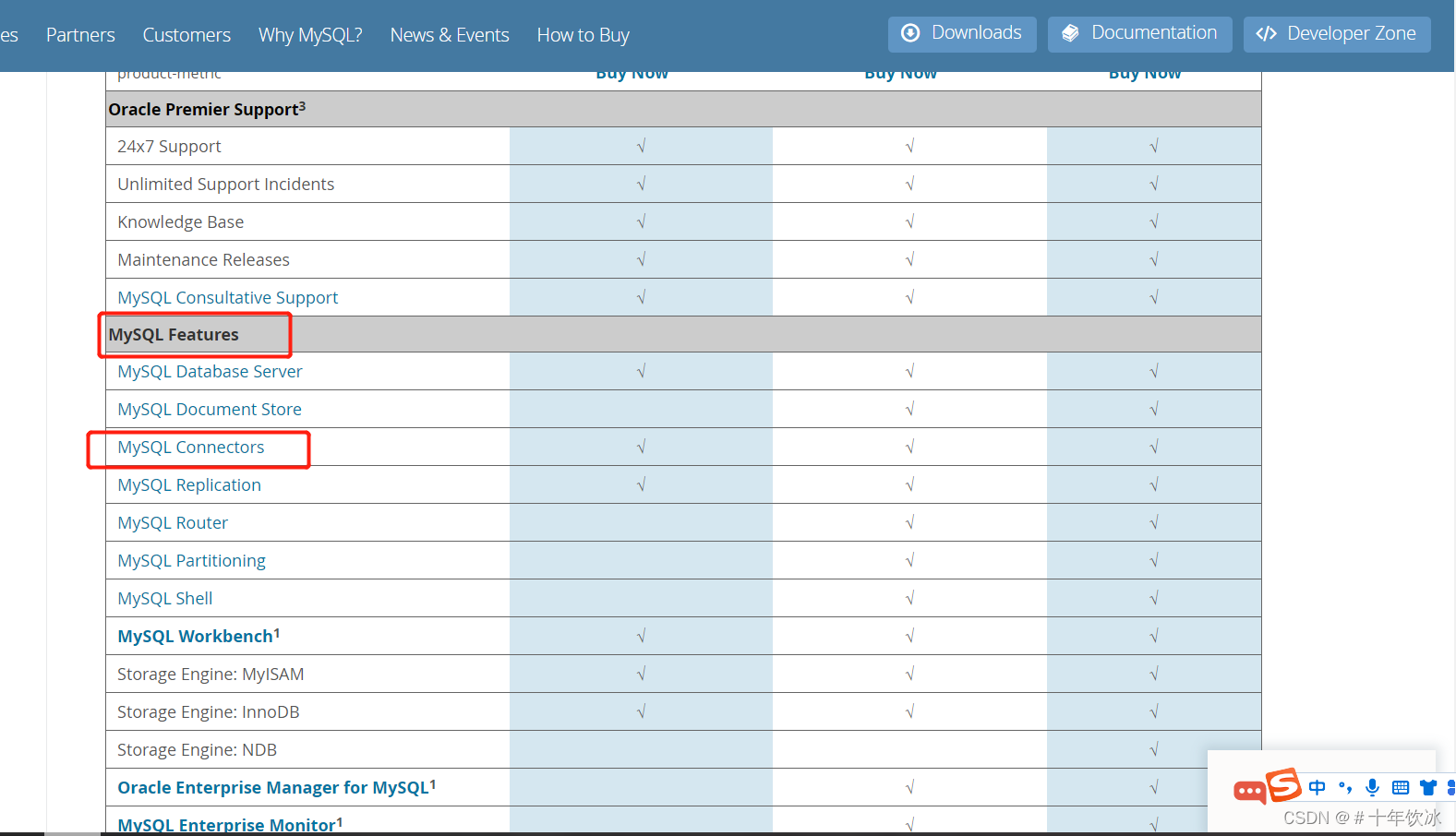Open the Partners menu
The image size is (1456, 836).
tap(80, 35)
